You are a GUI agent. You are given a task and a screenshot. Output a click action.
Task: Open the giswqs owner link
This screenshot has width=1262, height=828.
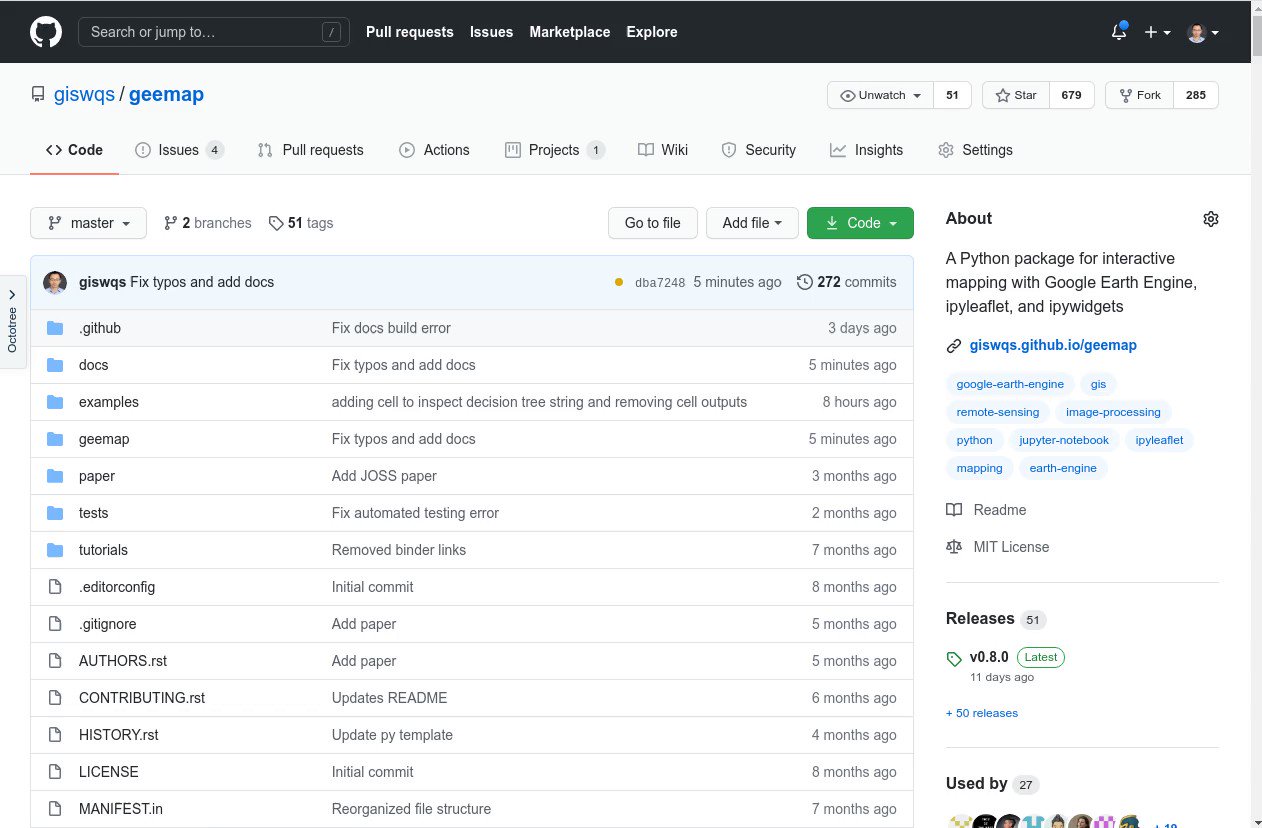(x=84, y=95)
